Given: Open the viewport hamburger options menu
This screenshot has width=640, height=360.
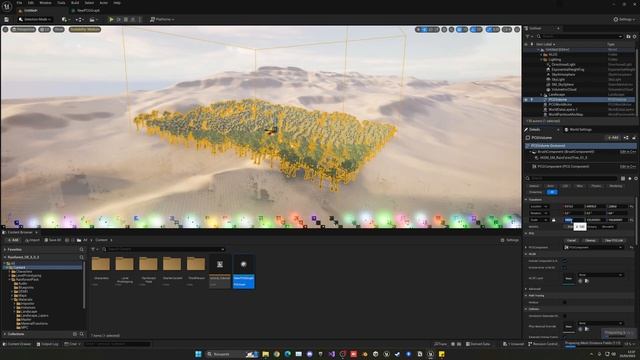Looking at the screenshot, I should coord(5,29).
